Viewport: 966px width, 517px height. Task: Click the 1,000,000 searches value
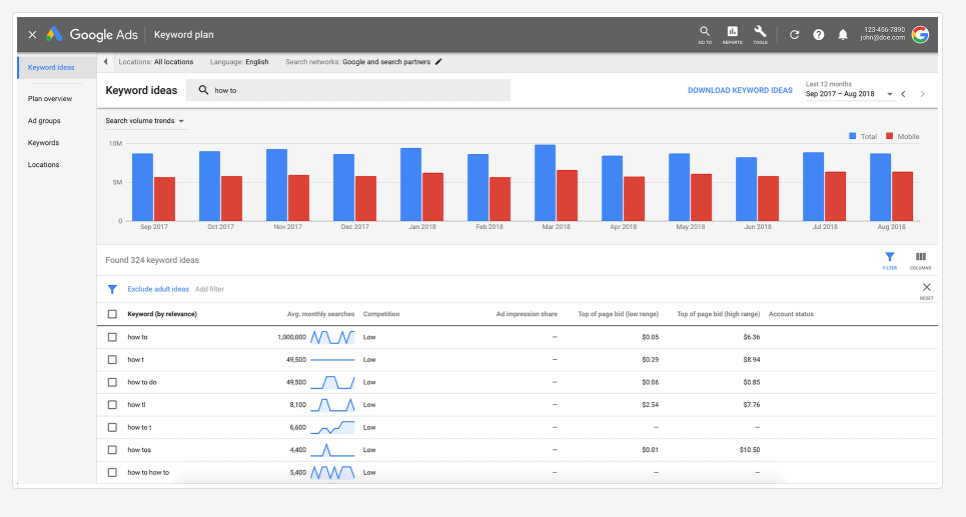[291, 337]
